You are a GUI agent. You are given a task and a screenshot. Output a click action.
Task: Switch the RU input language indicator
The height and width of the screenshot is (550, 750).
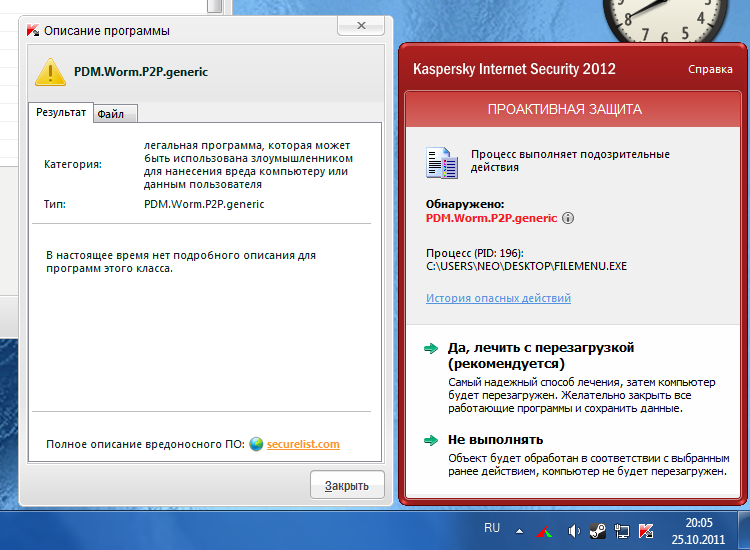pyautogui.click(x=492, y=528)
